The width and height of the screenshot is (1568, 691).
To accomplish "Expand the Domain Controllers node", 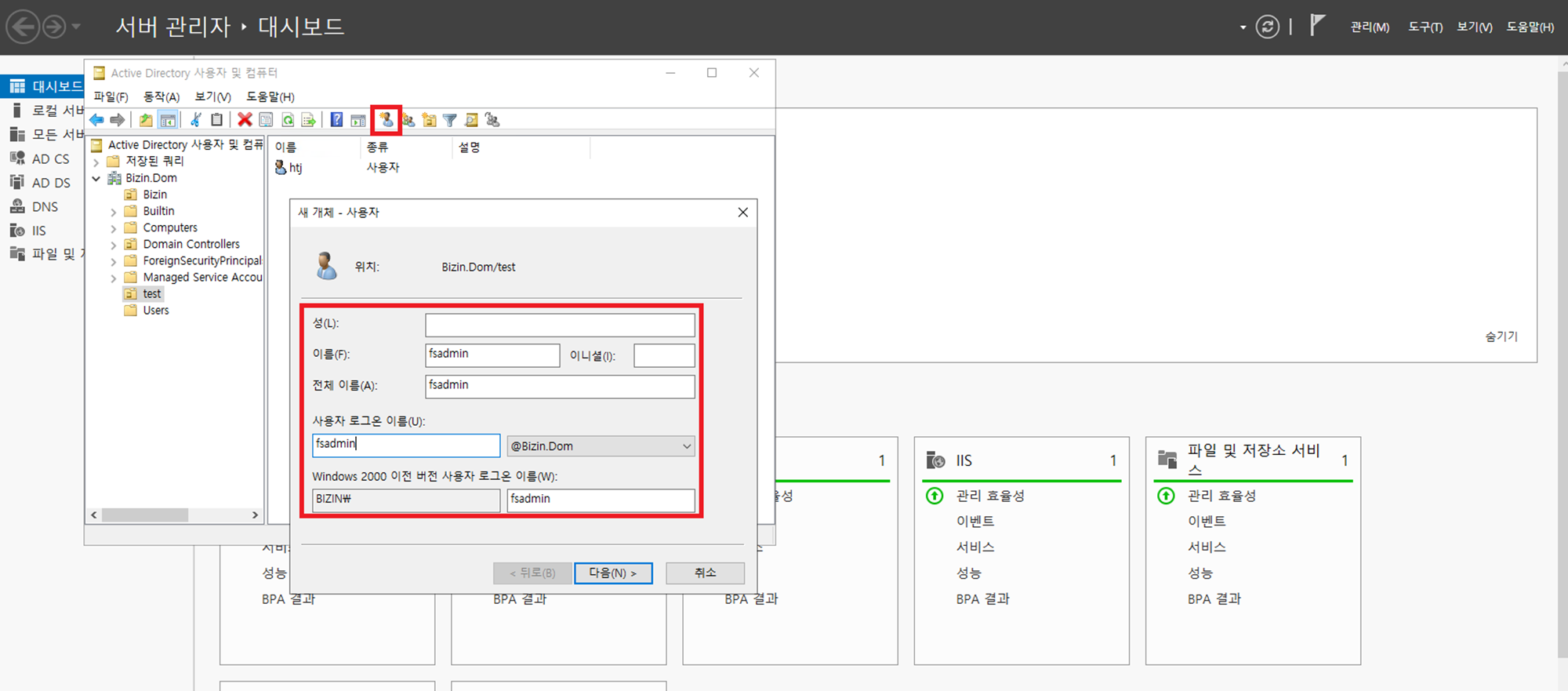I will tap(114, 245).
